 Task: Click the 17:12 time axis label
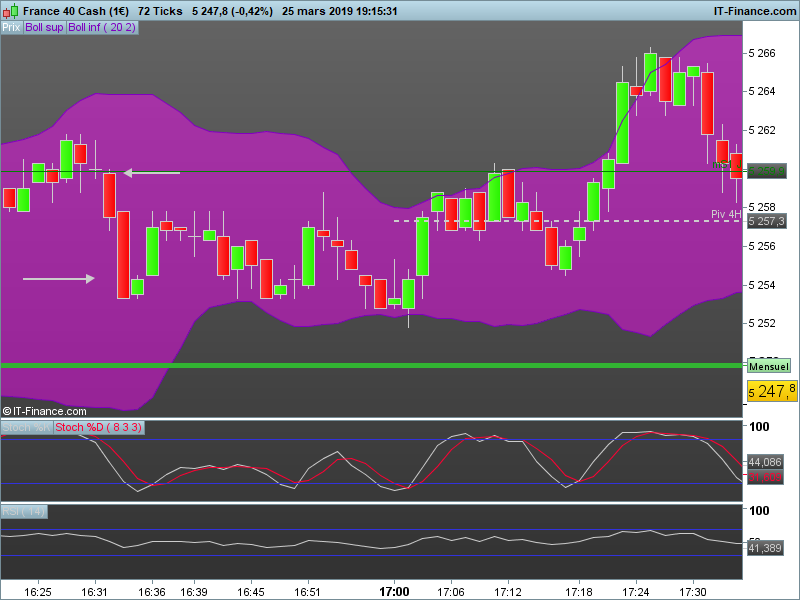click(x=508, y=592)
